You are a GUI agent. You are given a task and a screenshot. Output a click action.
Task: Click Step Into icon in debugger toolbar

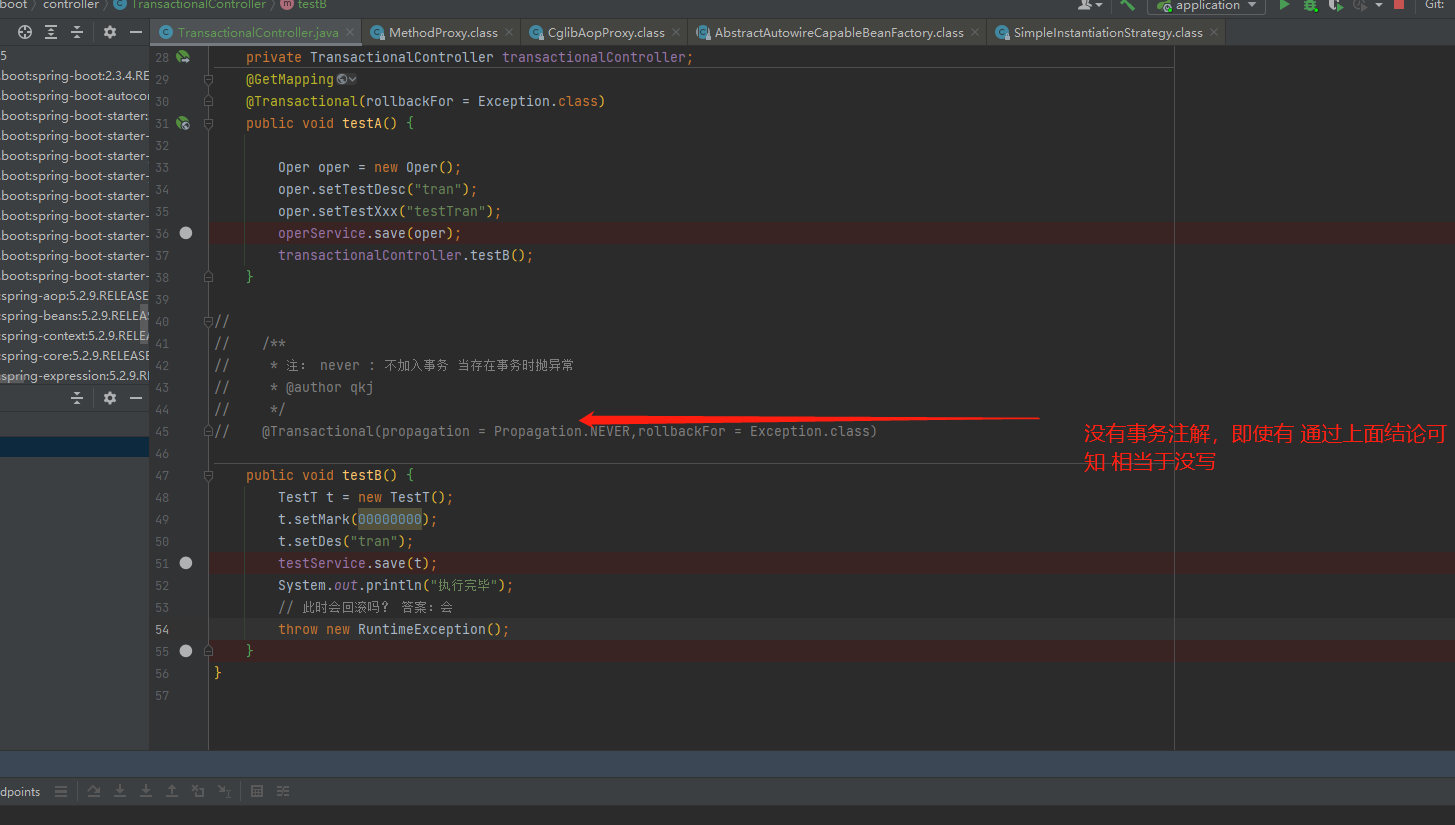[x=120, y=791]
